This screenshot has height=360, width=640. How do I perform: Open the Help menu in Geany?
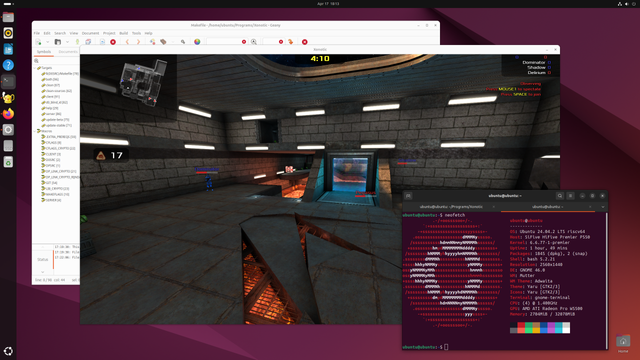click(x=149, y=33)
